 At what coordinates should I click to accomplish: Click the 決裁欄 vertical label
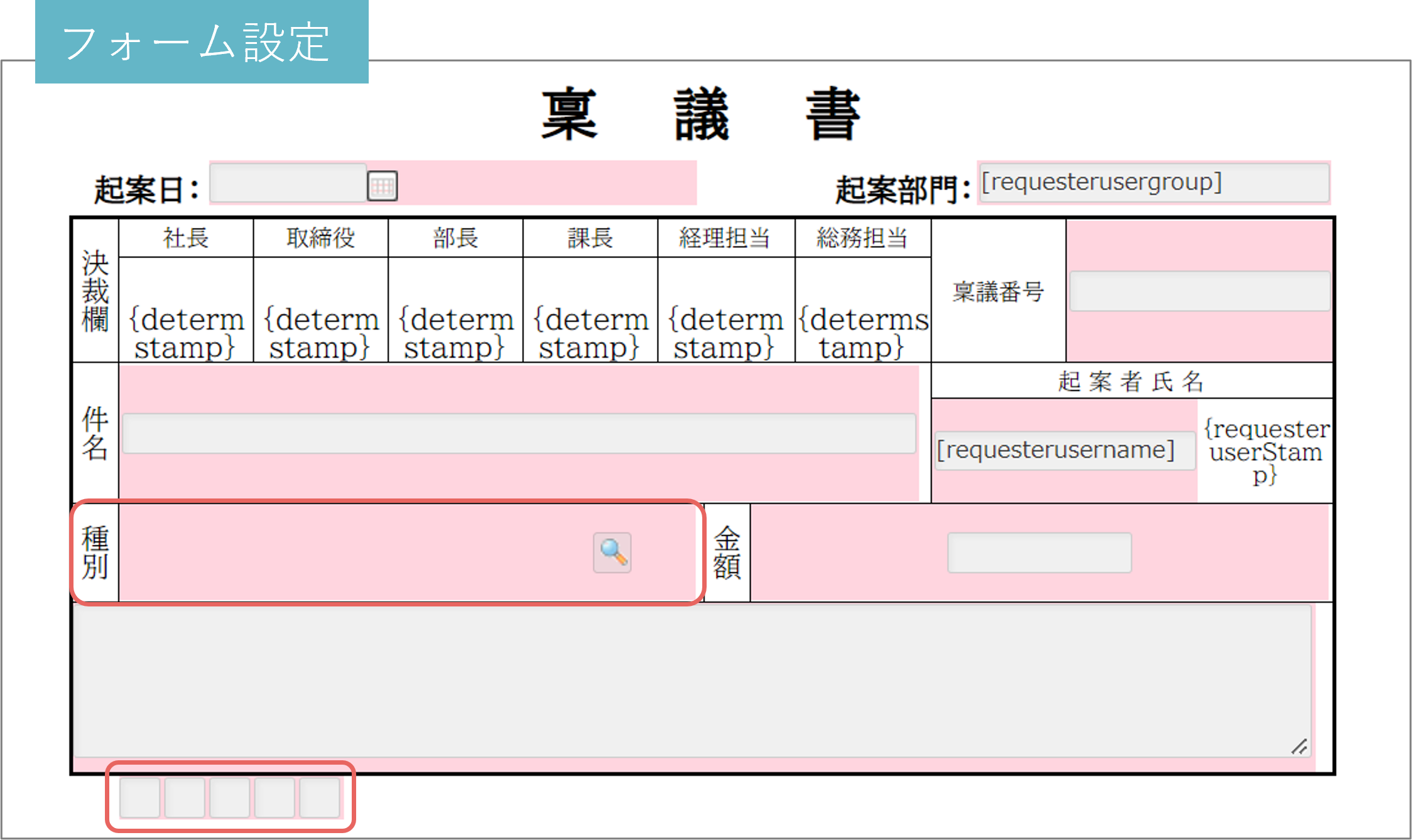tap(95, 291)
